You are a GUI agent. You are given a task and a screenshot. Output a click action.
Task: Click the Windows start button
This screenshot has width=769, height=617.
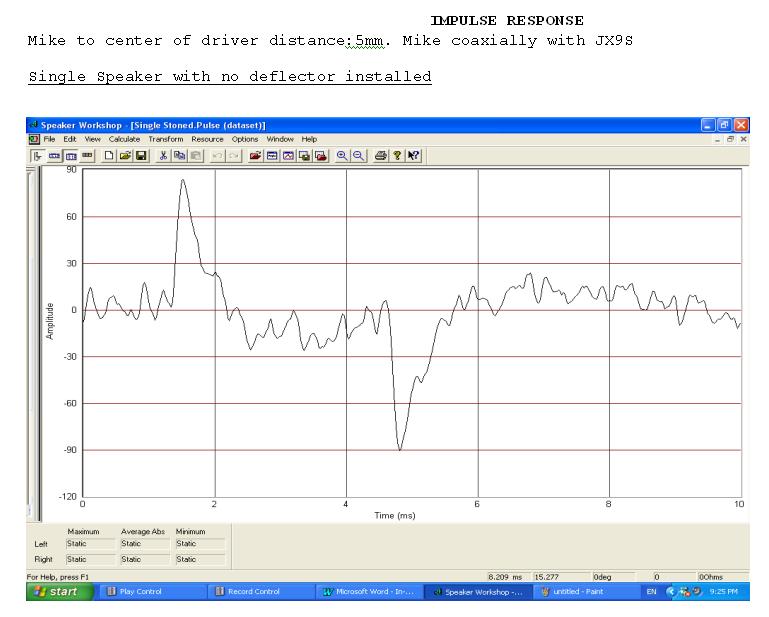[60, 591]
